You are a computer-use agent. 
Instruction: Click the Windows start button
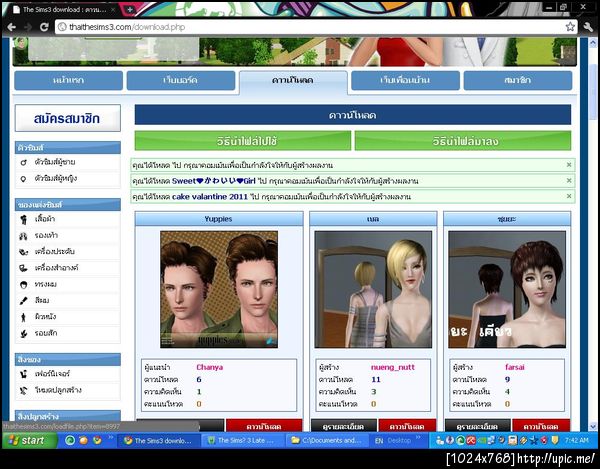point(30,440)
